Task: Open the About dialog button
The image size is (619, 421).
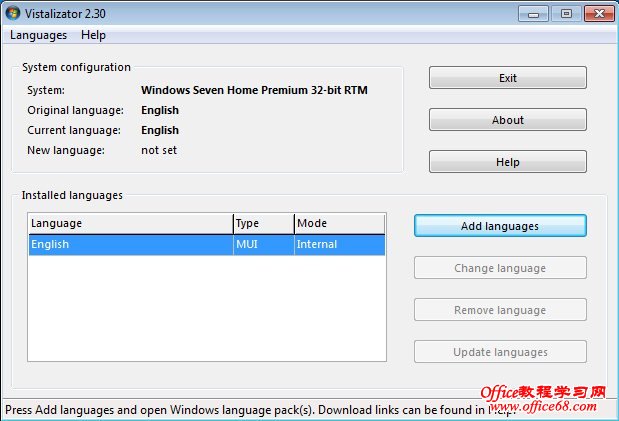Action: (x=508, y=120)
